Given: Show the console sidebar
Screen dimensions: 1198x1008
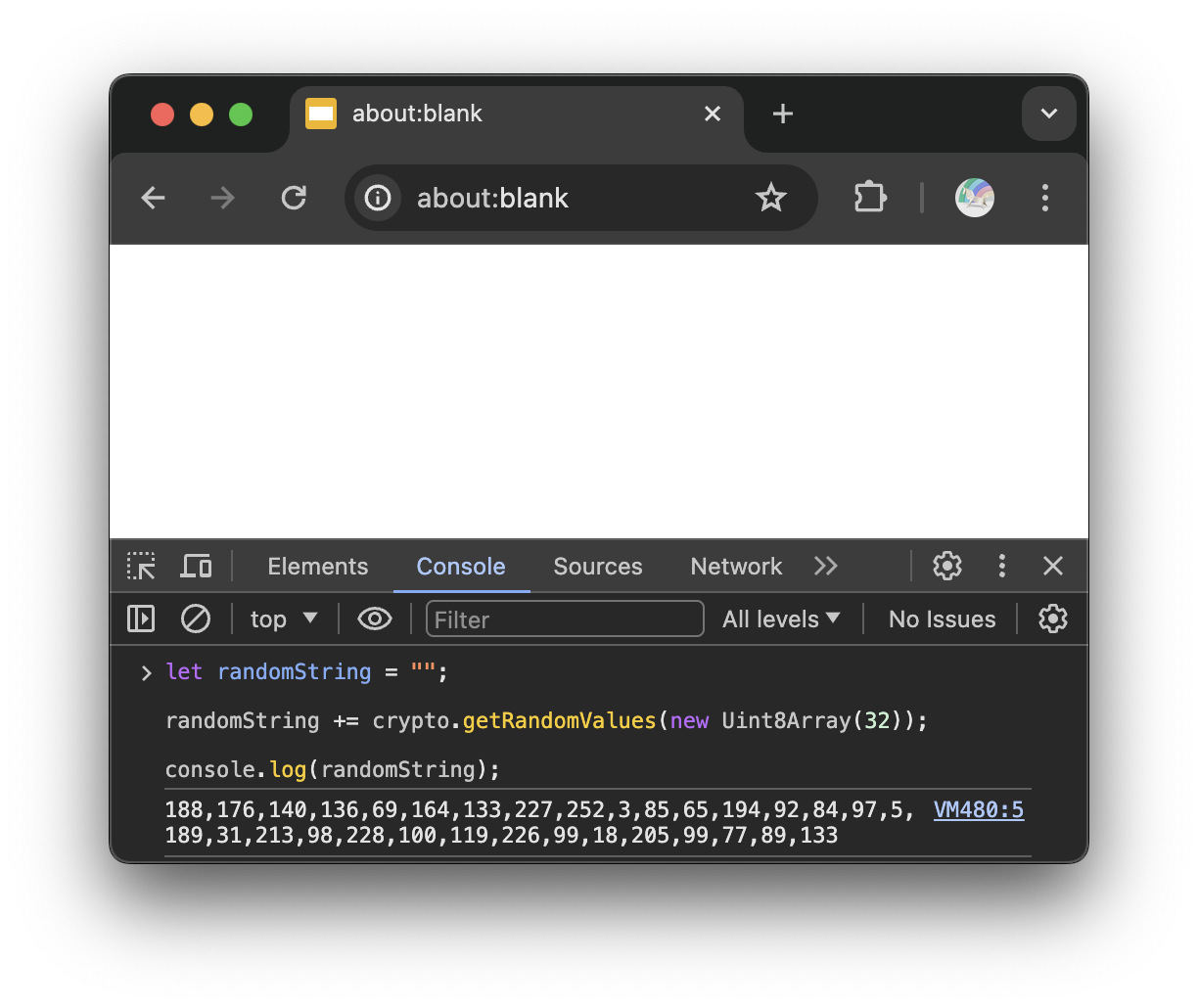Looking at the screenshot, I should (141, 619).
